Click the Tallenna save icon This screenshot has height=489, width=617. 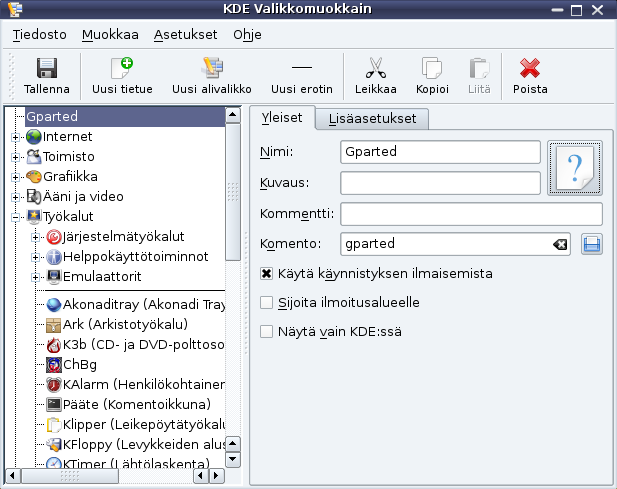(47, 68)
